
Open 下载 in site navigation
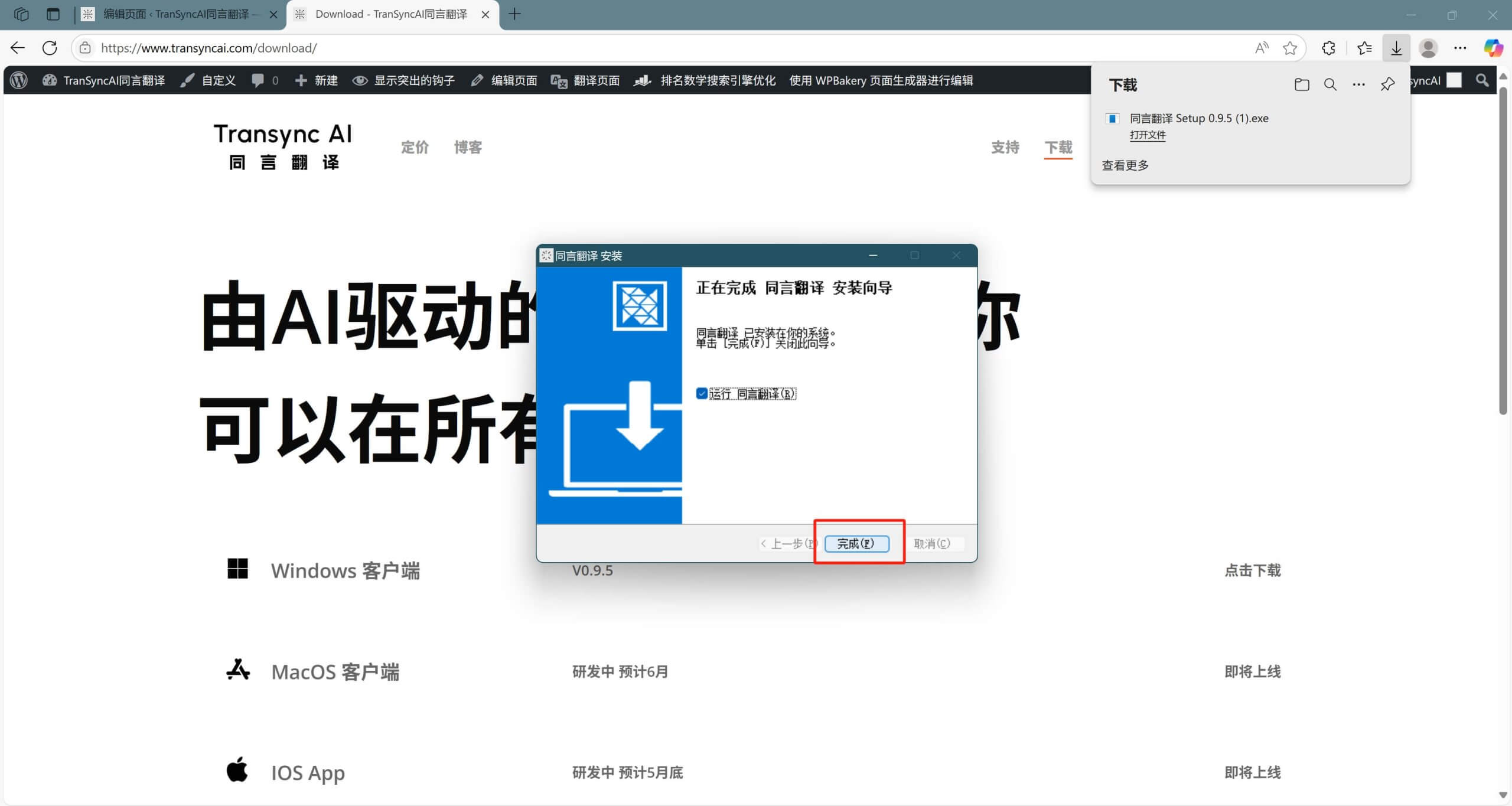[1058, 147]
